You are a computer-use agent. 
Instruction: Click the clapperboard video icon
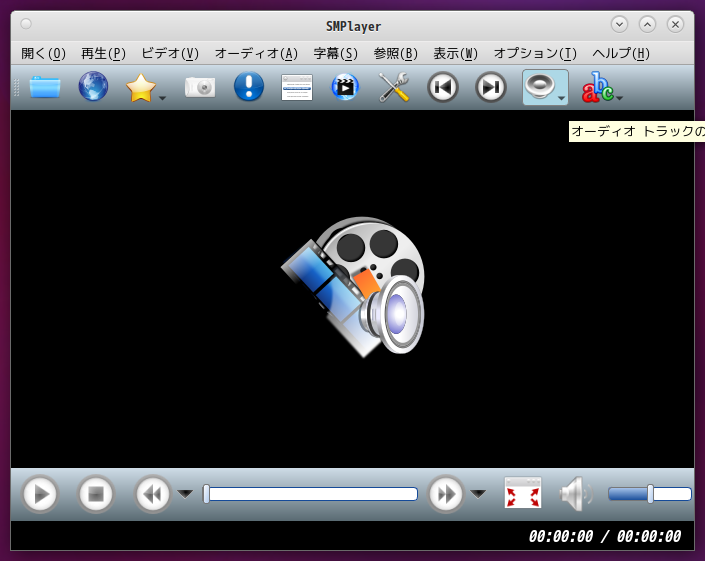point(345,87)
